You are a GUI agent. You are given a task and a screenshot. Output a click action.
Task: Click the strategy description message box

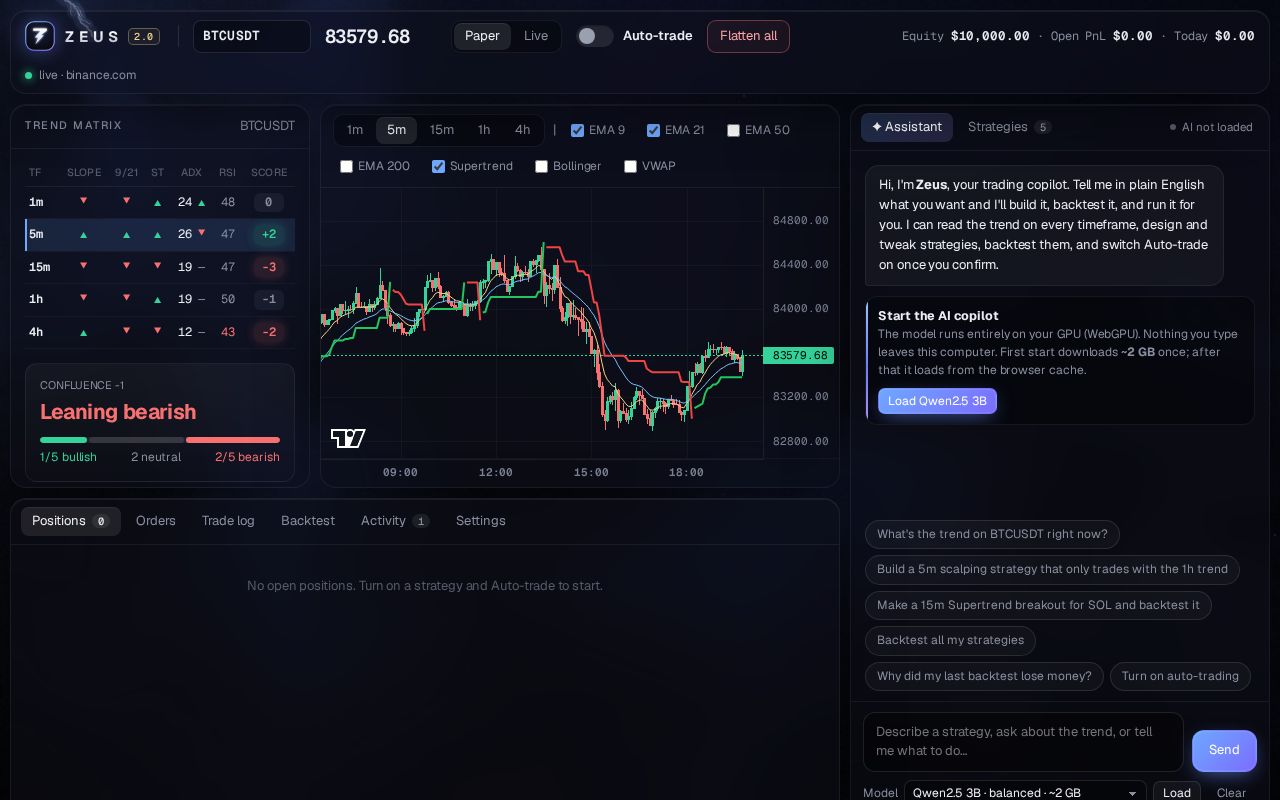1023,741
